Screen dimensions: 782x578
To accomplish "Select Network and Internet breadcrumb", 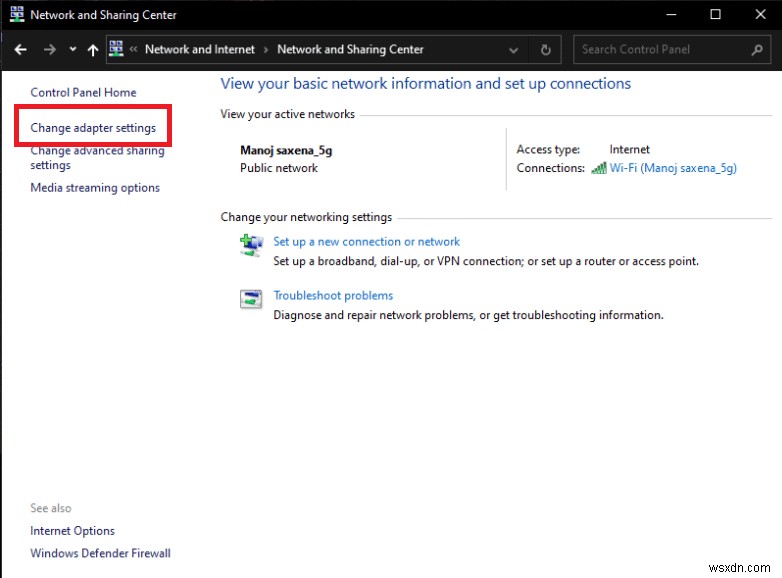I will tap(200, 49).
